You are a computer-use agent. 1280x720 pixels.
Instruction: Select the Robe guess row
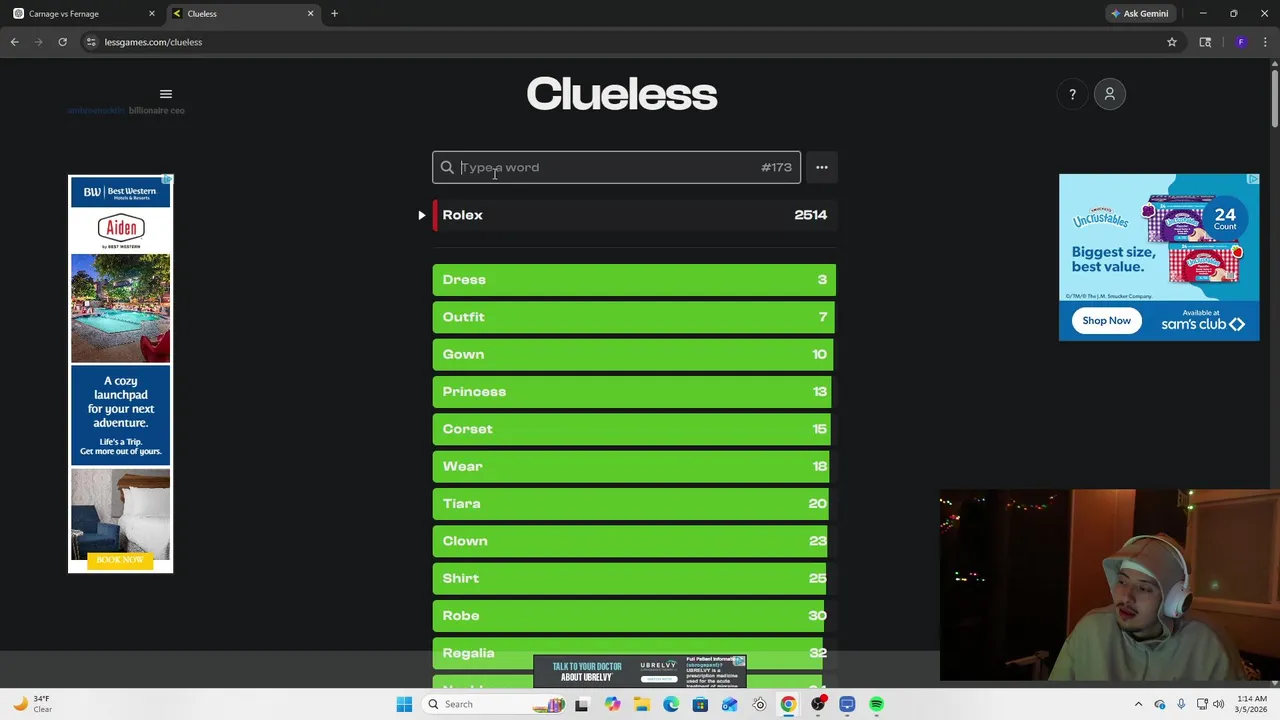634,616
